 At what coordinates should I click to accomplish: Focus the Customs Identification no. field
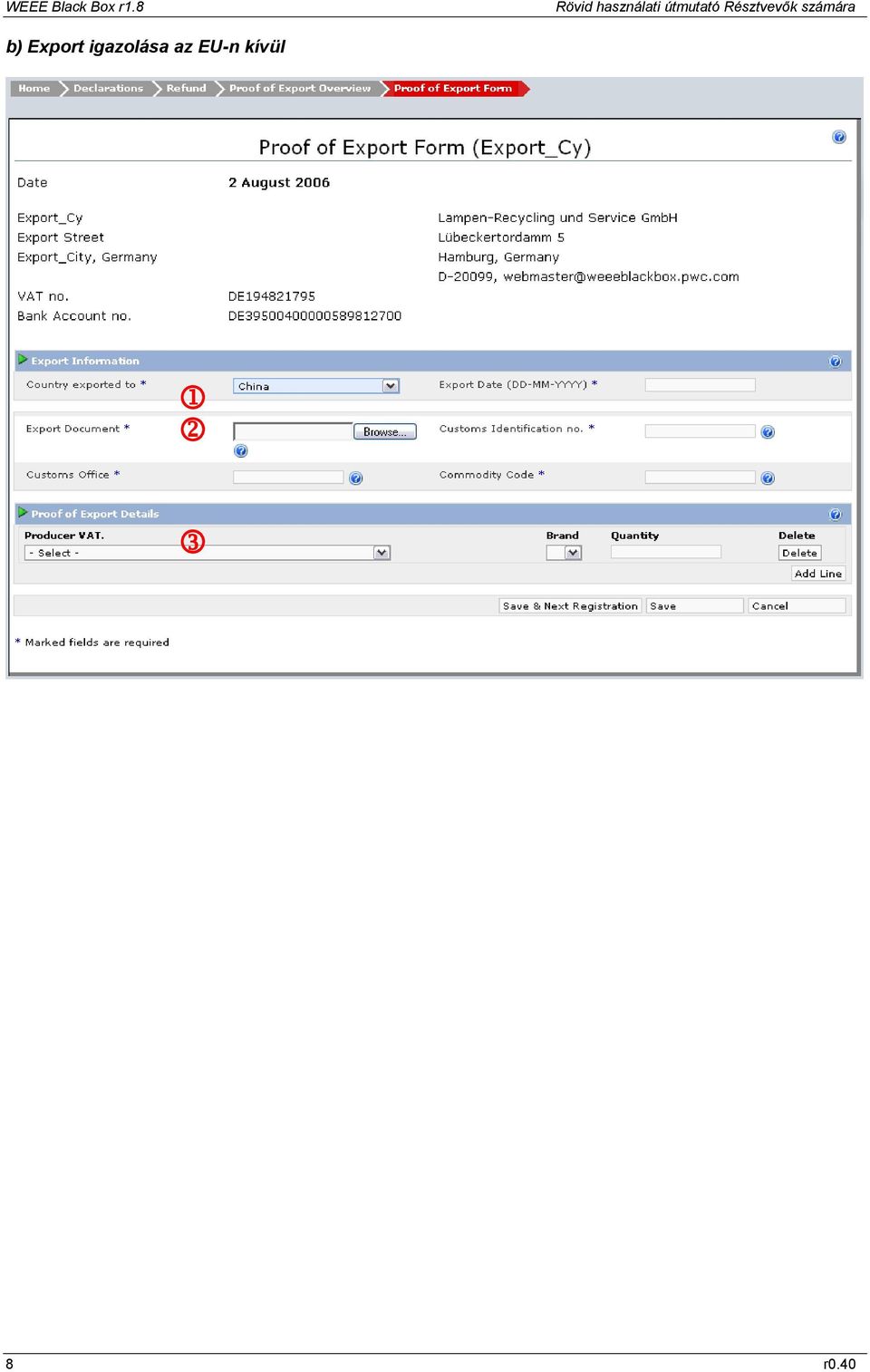(700, 431)
